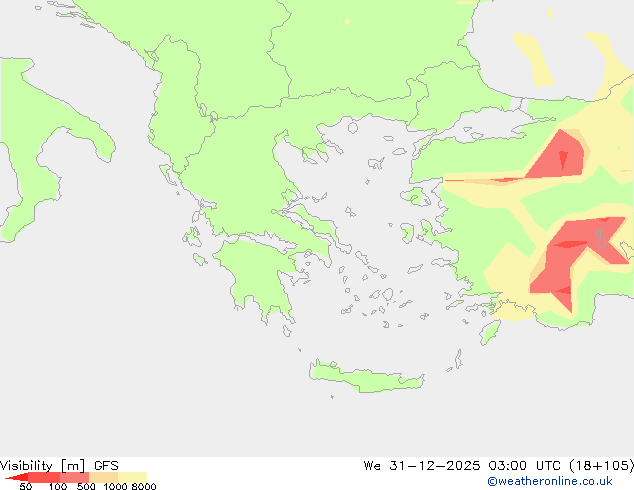Viewport: 634px width, 490px height.
Task: Open the weatheronline.co.uk link
Action: point(550,481)
